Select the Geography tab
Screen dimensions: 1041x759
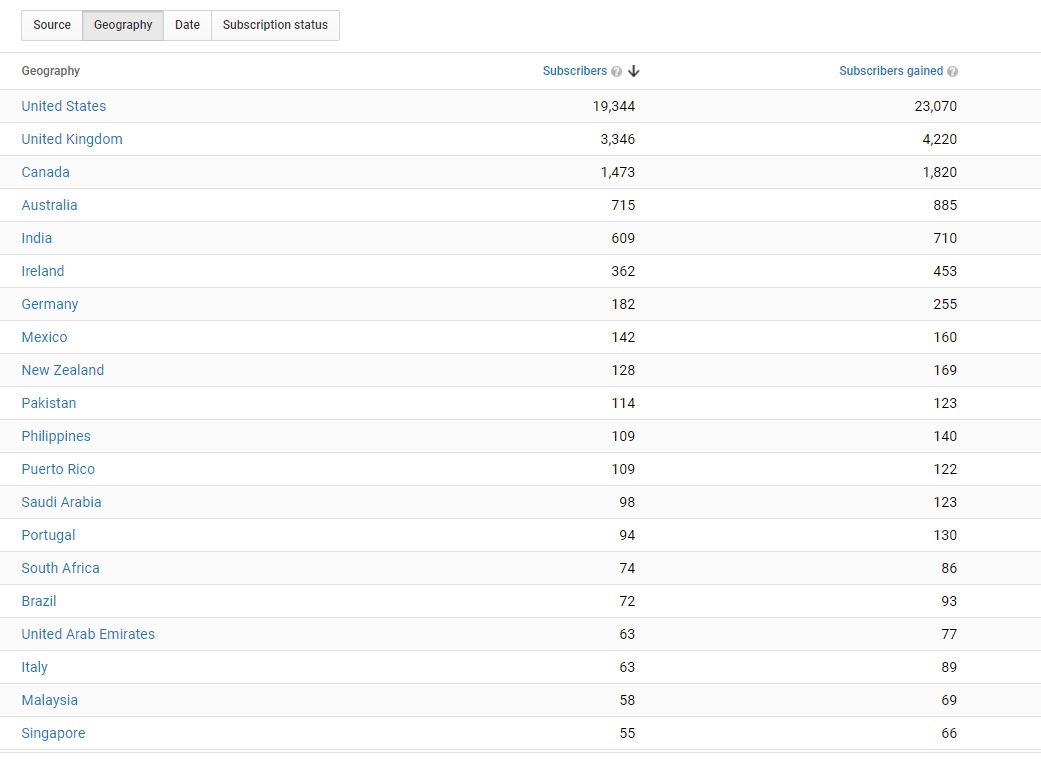click(123, 25)
